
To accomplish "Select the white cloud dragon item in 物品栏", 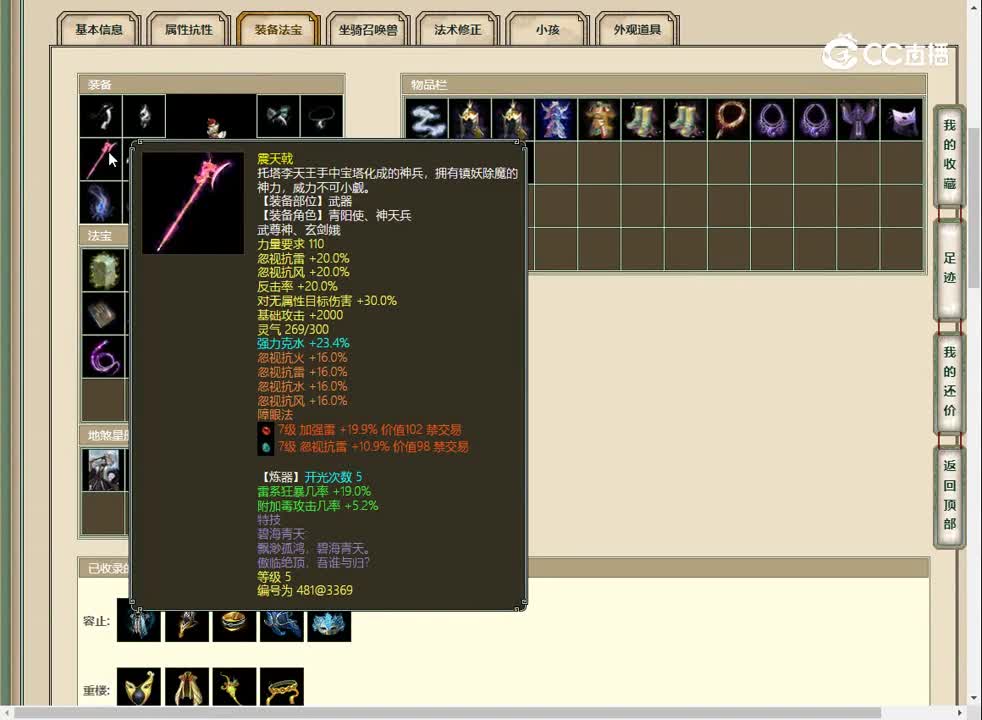I will click(427, 119).
